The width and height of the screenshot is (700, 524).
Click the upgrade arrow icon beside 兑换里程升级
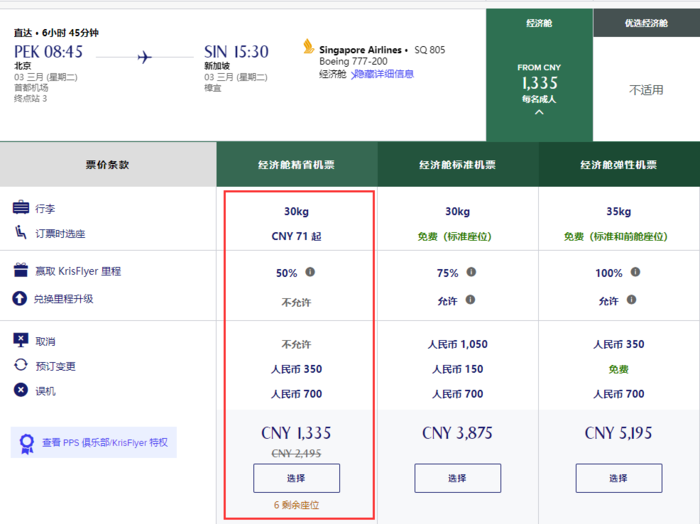click(x=21, y=298)
